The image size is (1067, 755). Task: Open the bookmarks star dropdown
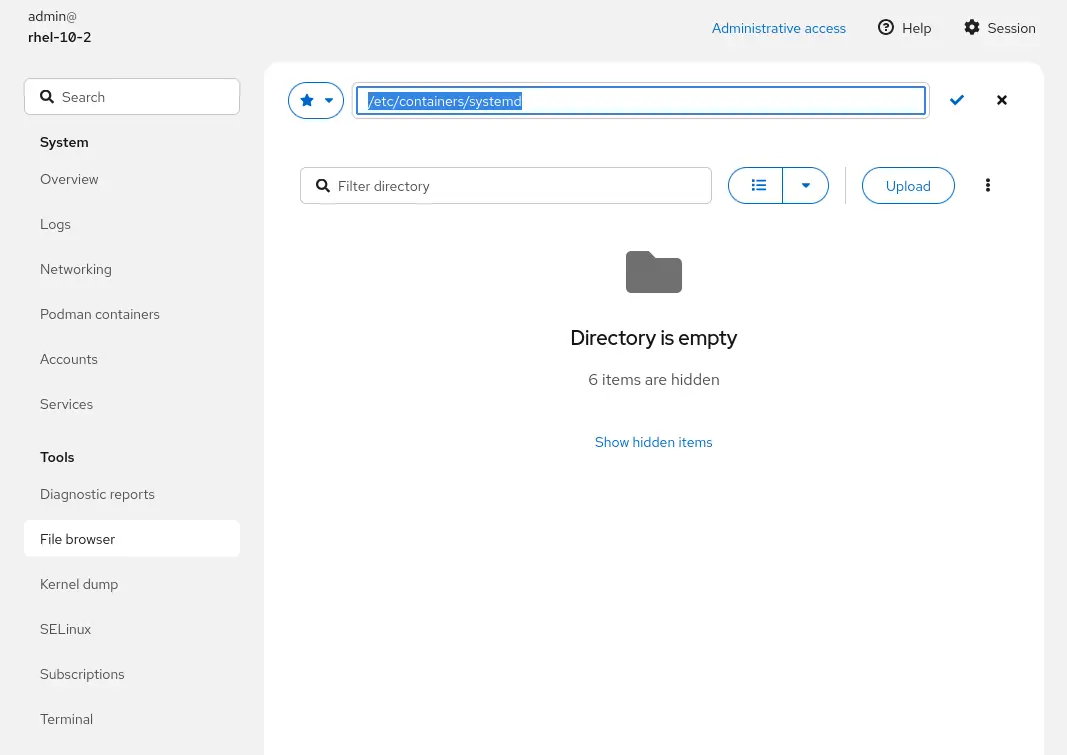tap(316, 100)
